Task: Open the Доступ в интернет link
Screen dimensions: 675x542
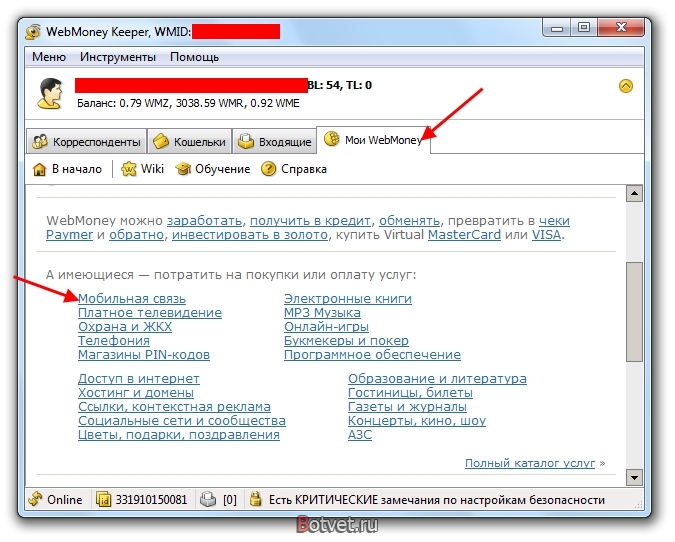Action: (139, 379)
